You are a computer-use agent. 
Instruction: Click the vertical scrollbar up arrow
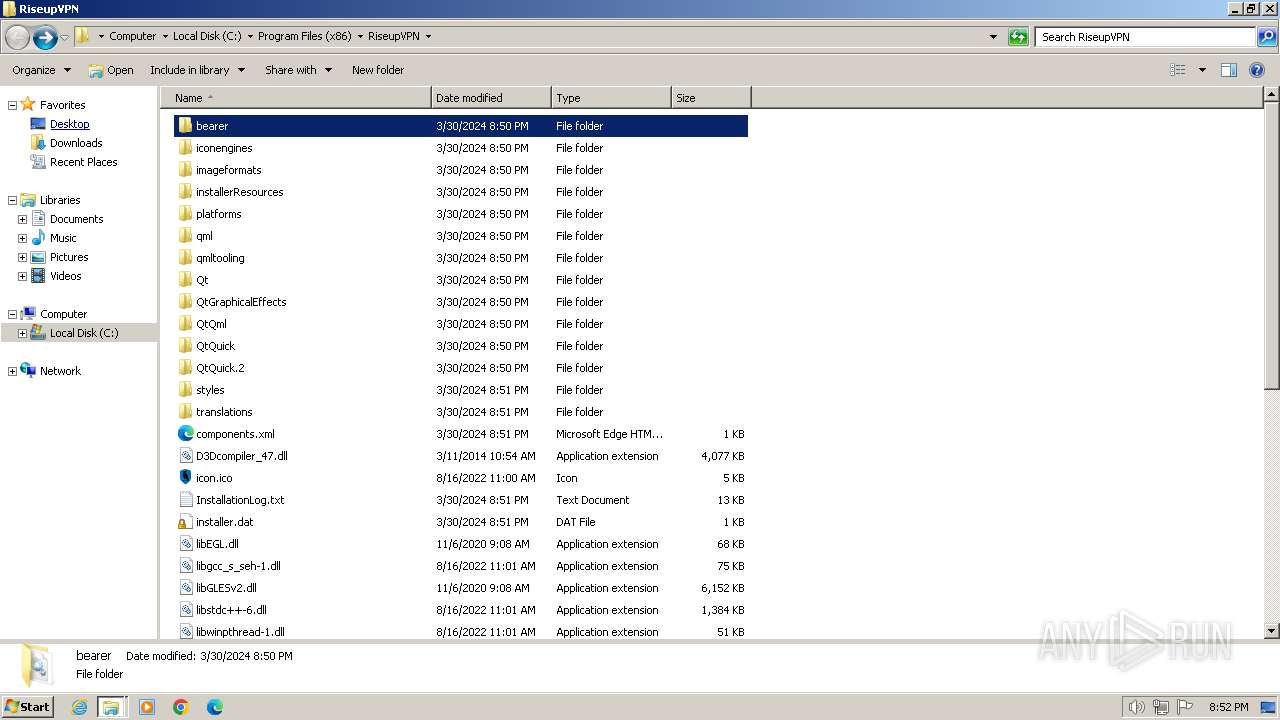(x=1272, y=95)
